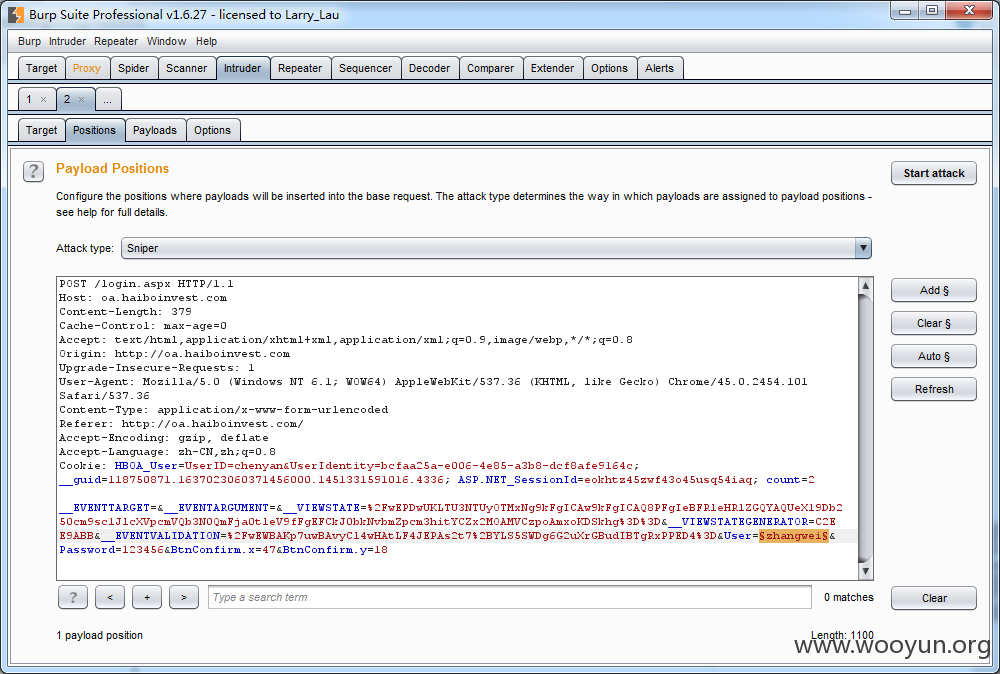Close Intruder attack tab 1

(43, 99)
